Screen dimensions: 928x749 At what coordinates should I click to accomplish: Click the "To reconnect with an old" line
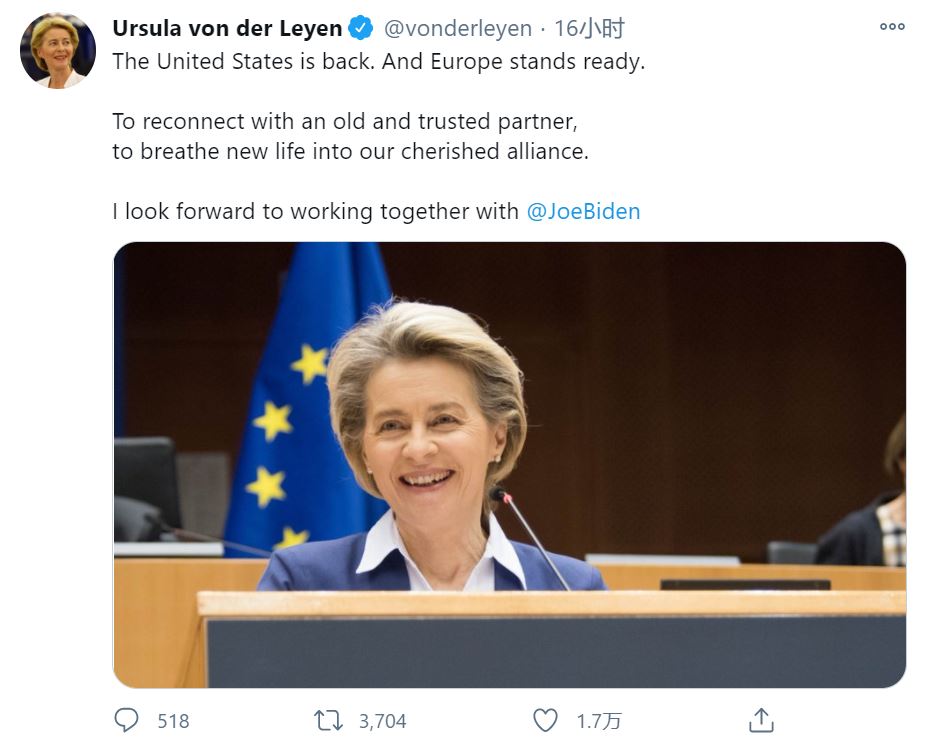coord(345,121)
